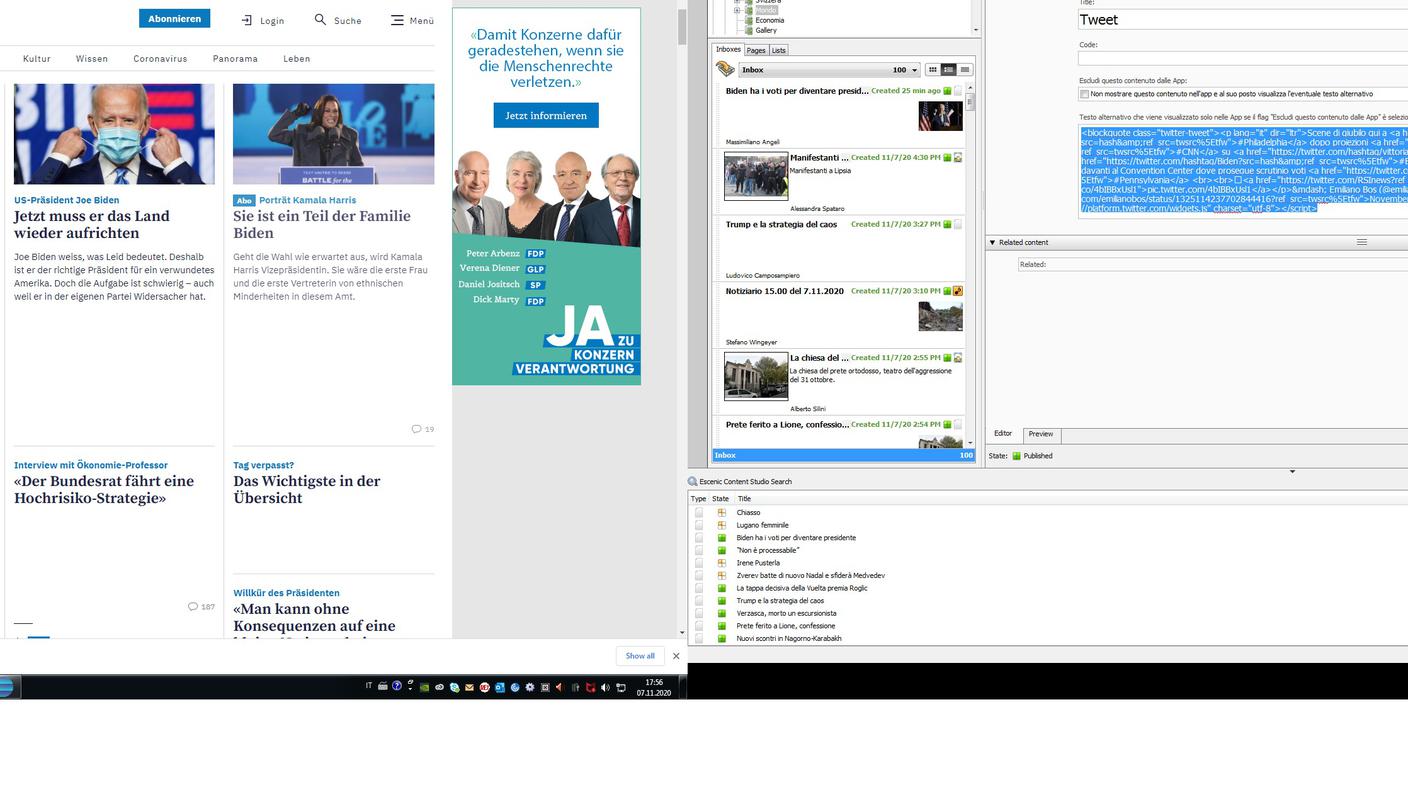
Task: Open headline 'Jetzt muss er das Land wieder aufrichten'
Action: click(x=92, y=224)
